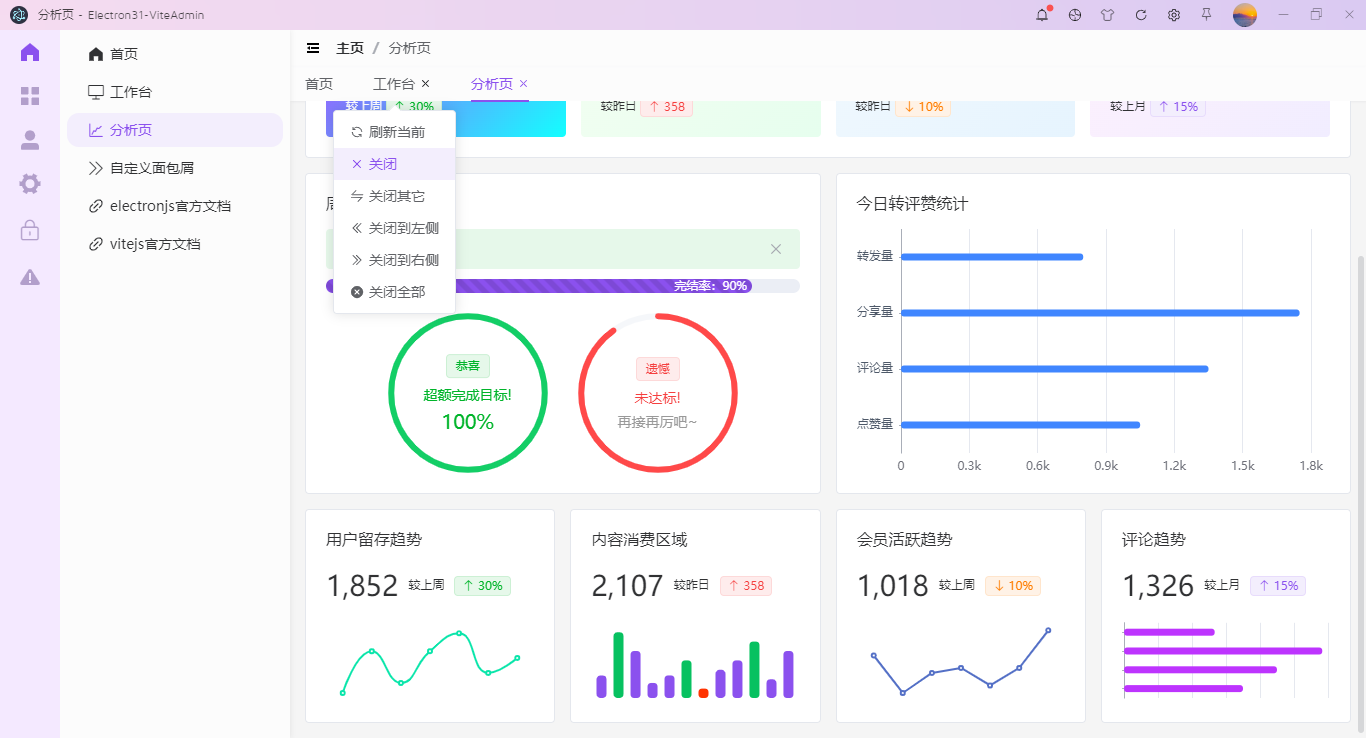Open the user icon in left rail
Image resolution: width=1366 pixels, height=738 pixels.
[x=30, y=140]
